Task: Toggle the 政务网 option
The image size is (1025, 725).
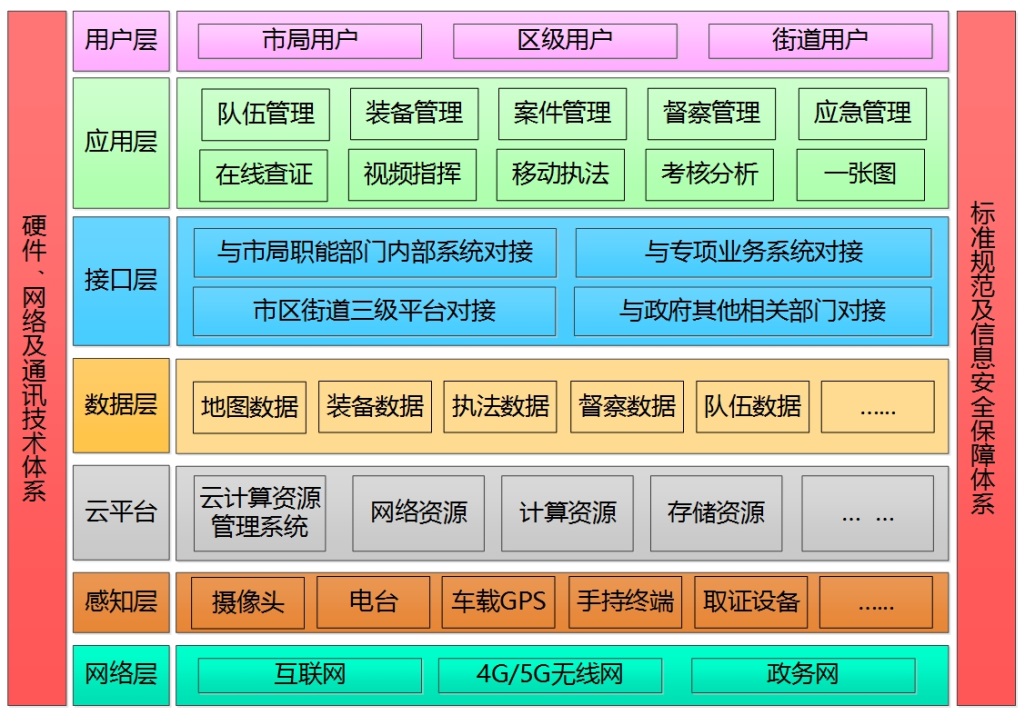Action: tap(805, 675)
